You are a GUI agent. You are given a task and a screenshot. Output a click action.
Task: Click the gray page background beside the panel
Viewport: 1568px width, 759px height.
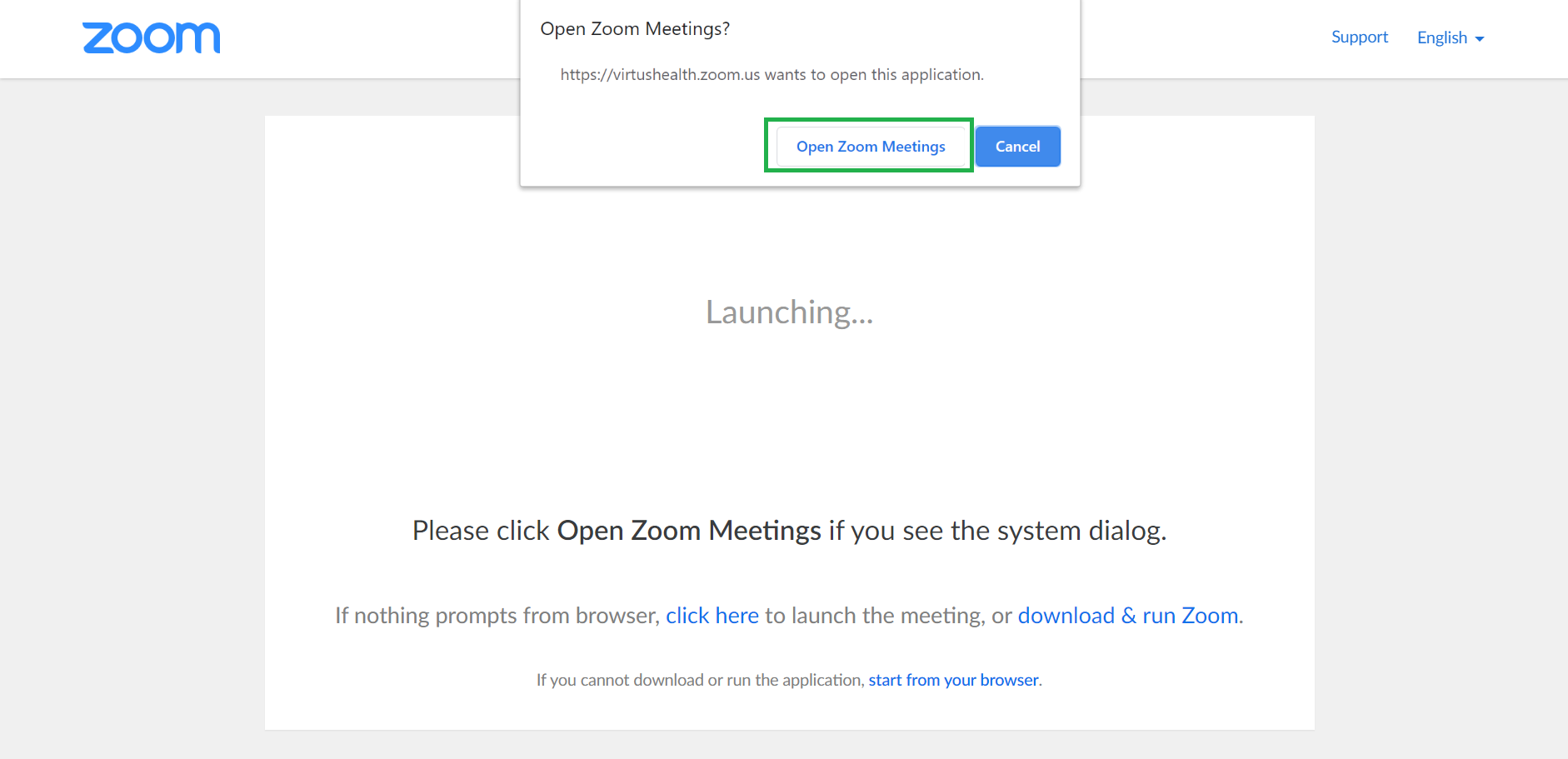pyautogui.click(x=132, y=417)
